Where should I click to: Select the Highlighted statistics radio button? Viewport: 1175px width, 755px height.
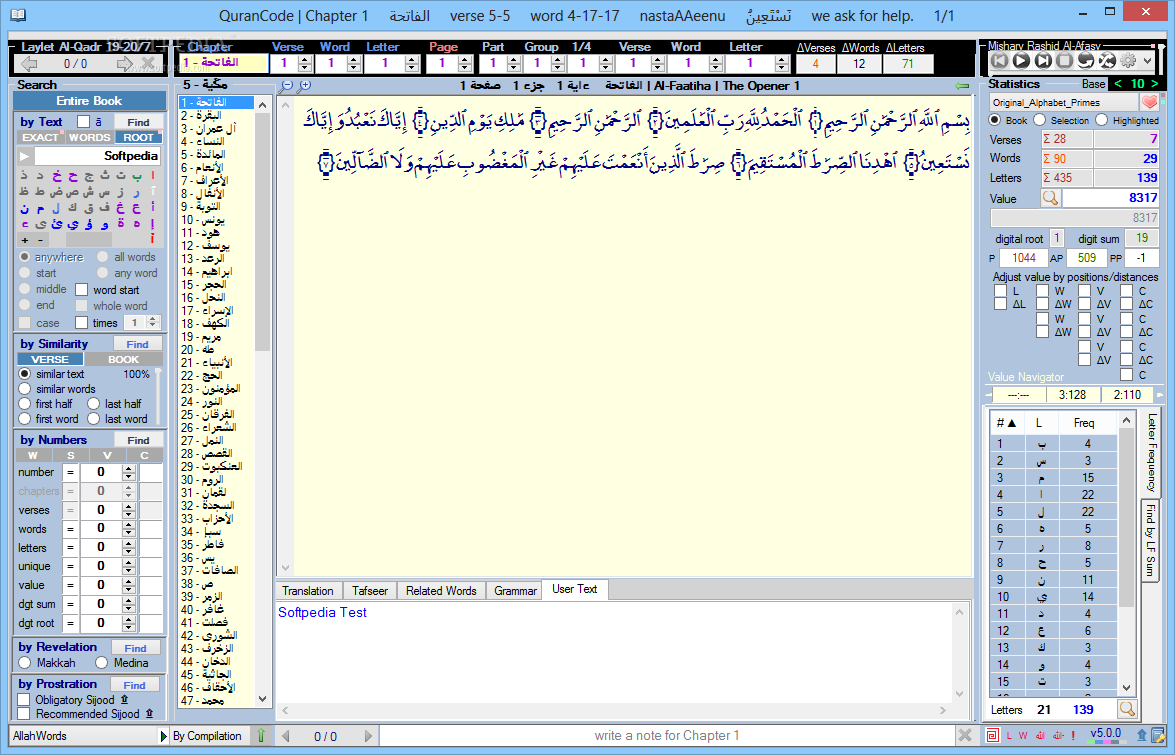click(x=1102, y=120)
